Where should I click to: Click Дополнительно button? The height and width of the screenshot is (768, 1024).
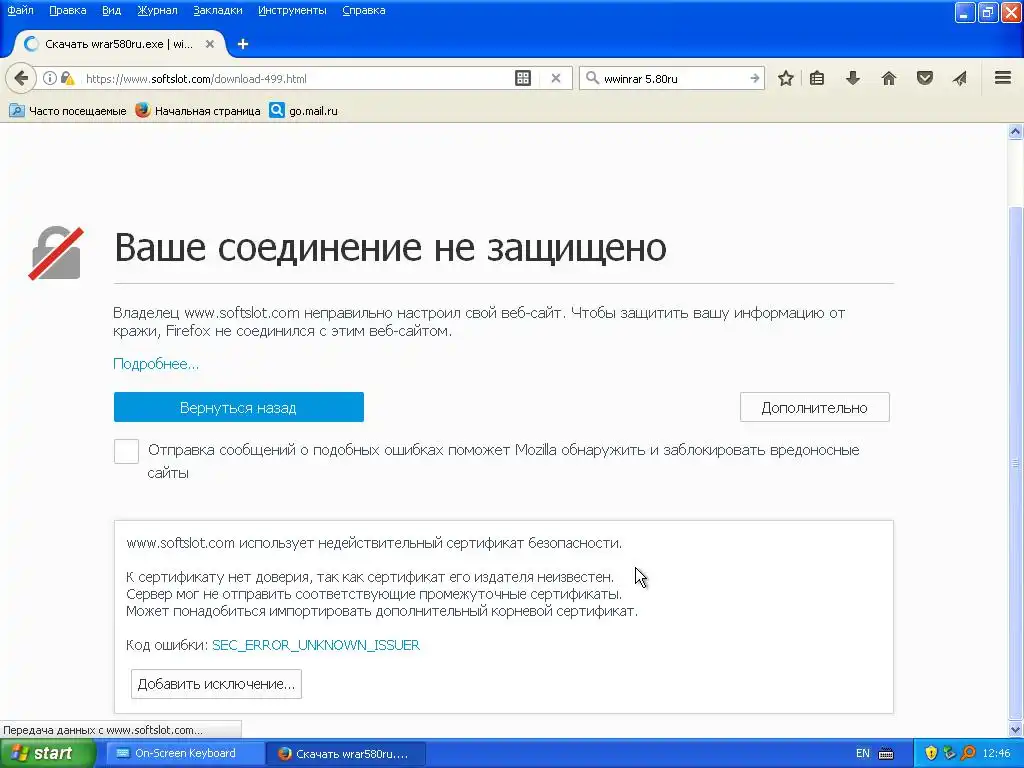pyautogui.click(x=814, y=408)
